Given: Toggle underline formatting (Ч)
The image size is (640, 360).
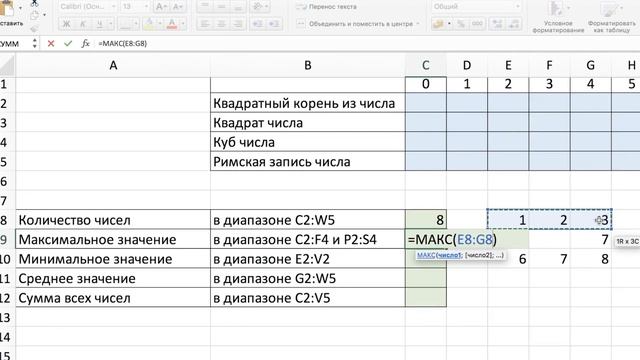Looking at the screenshot, I should click(99, 24).
